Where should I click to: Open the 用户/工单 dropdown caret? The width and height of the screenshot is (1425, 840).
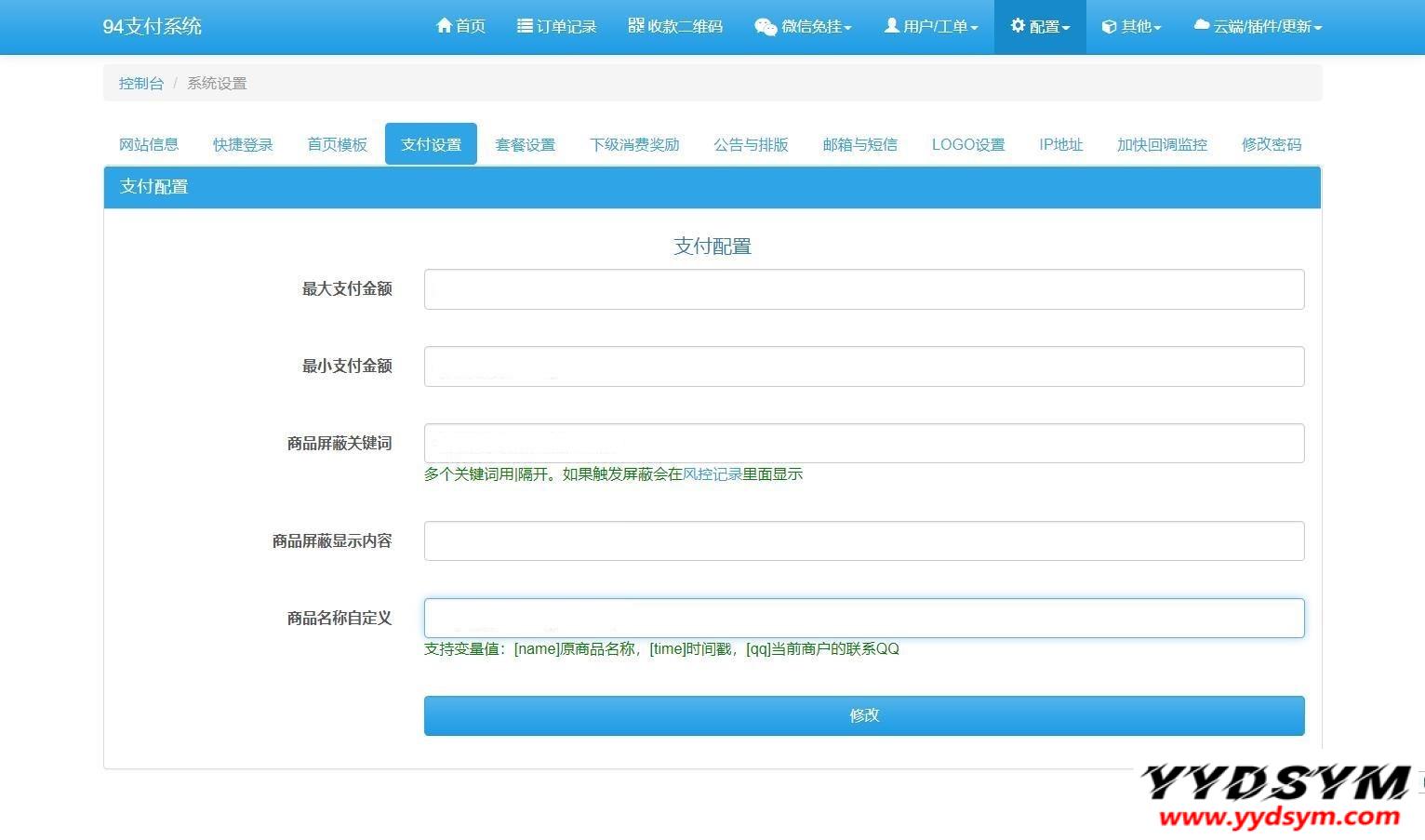[974, 28]
